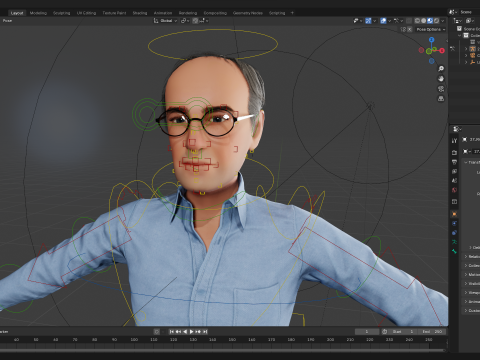The width and height of the screenshot is (480, 360).
Task: Open the Bone properties tab (green bone)
Action: (x=454, y=251)
